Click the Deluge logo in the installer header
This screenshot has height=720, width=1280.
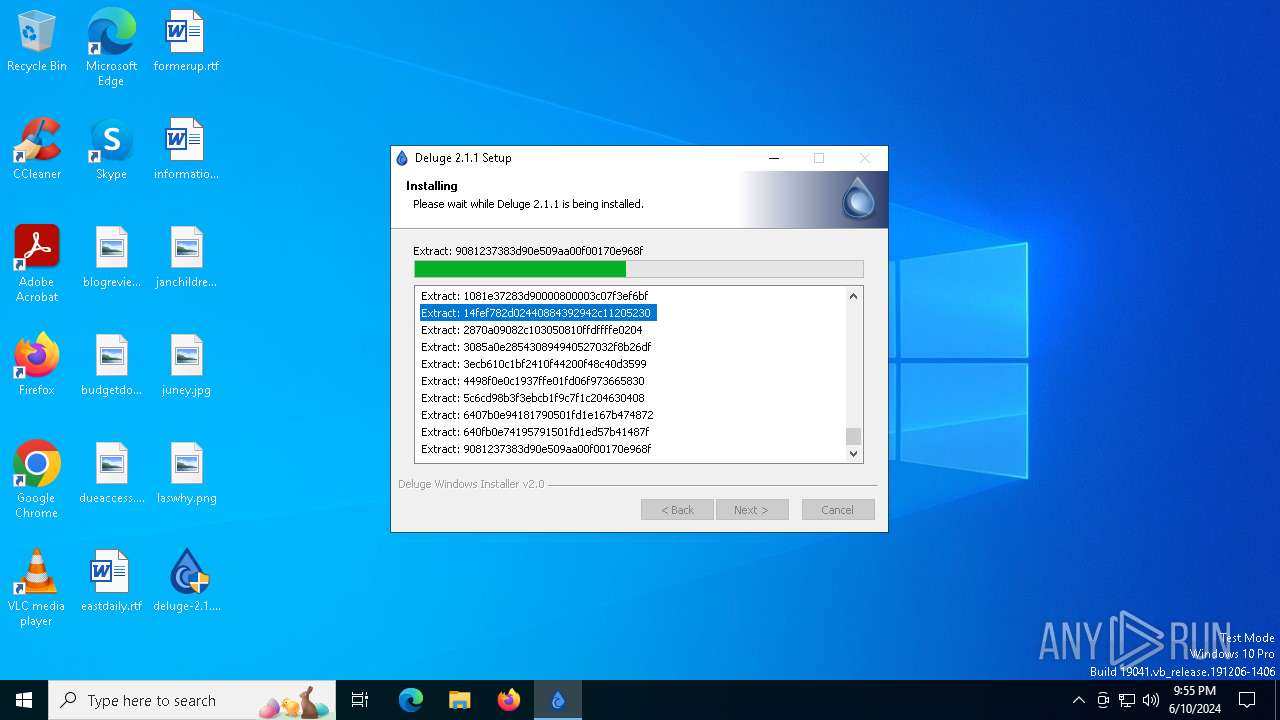point(858,198)
